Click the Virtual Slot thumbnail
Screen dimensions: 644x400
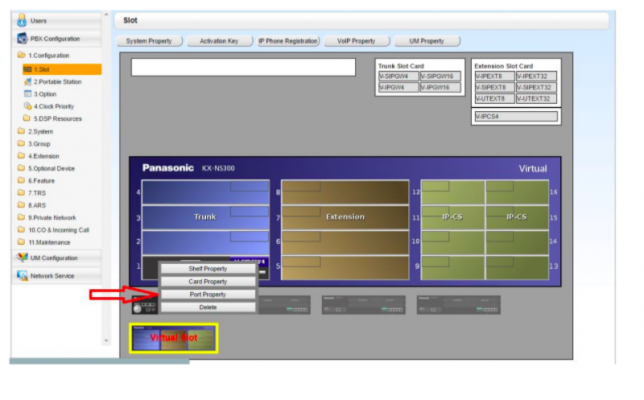174,338
